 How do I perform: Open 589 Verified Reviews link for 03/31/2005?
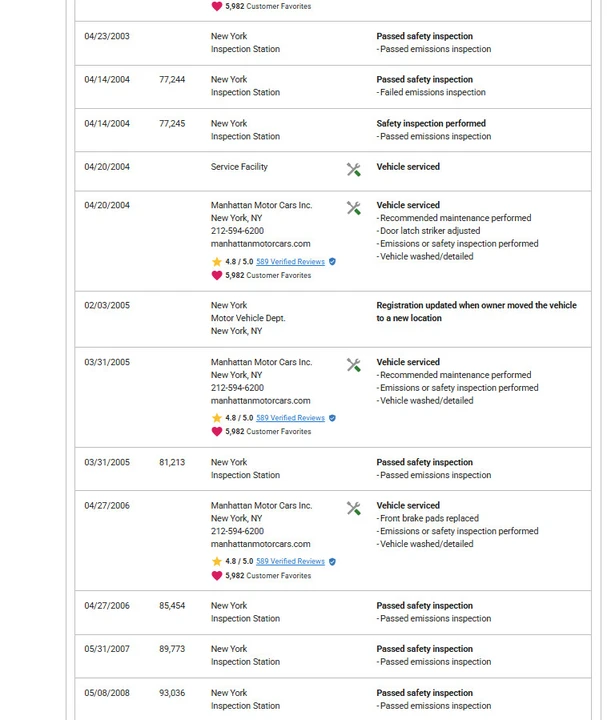(x=290, y=418)
